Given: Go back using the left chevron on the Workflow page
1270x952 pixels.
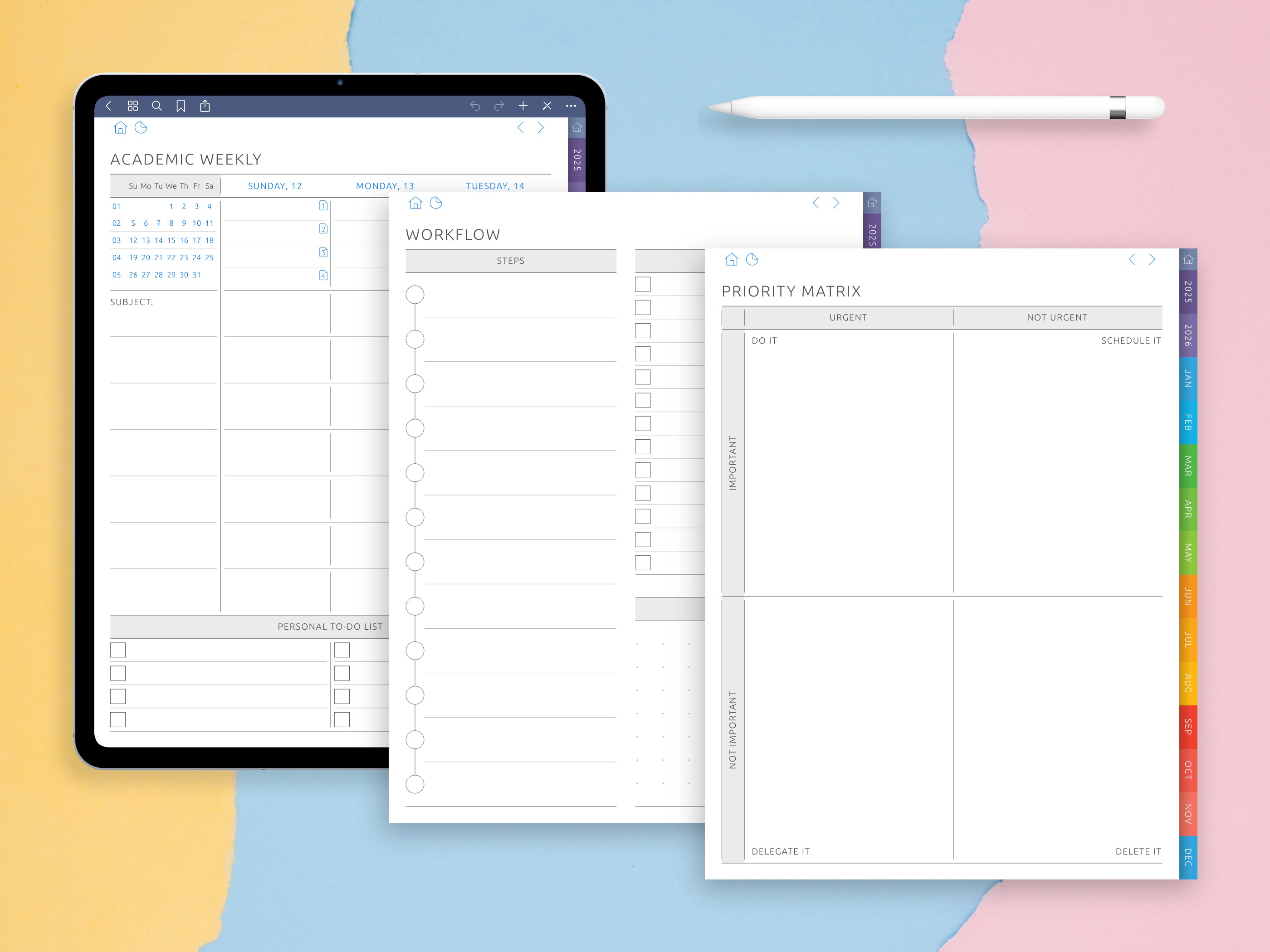Looking at the screenshot, I should [816, 203].
